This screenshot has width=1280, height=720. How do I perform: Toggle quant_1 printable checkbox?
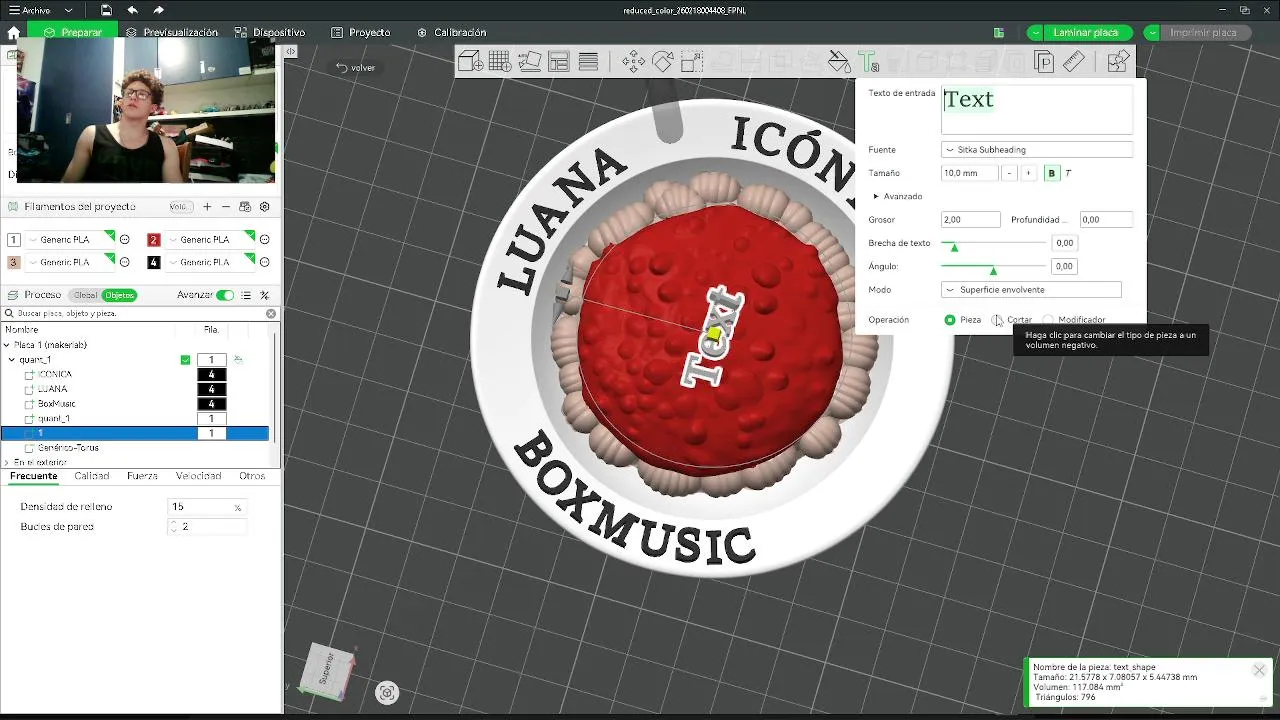[185, 360]
